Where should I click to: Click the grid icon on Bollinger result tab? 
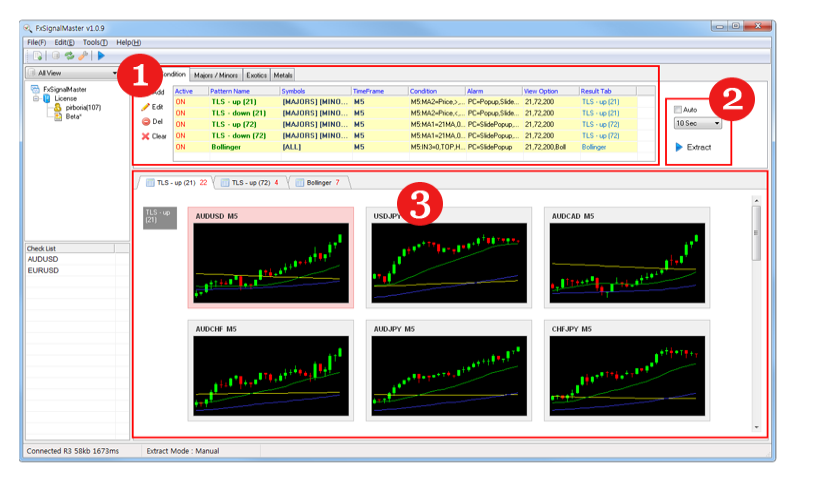pyautogui.click(x=300, y=183)
